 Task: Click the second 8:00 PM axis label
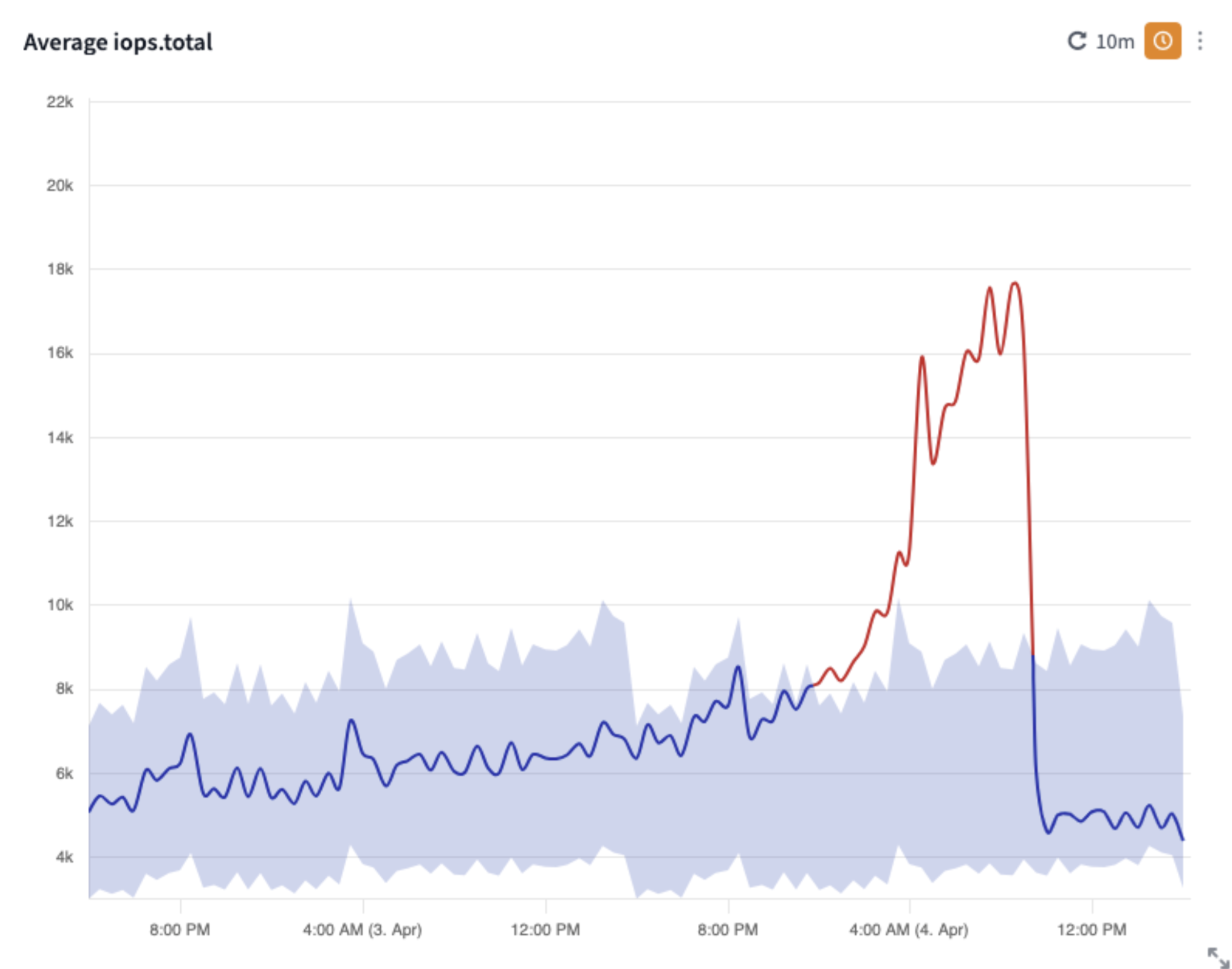tap(727, 930)
